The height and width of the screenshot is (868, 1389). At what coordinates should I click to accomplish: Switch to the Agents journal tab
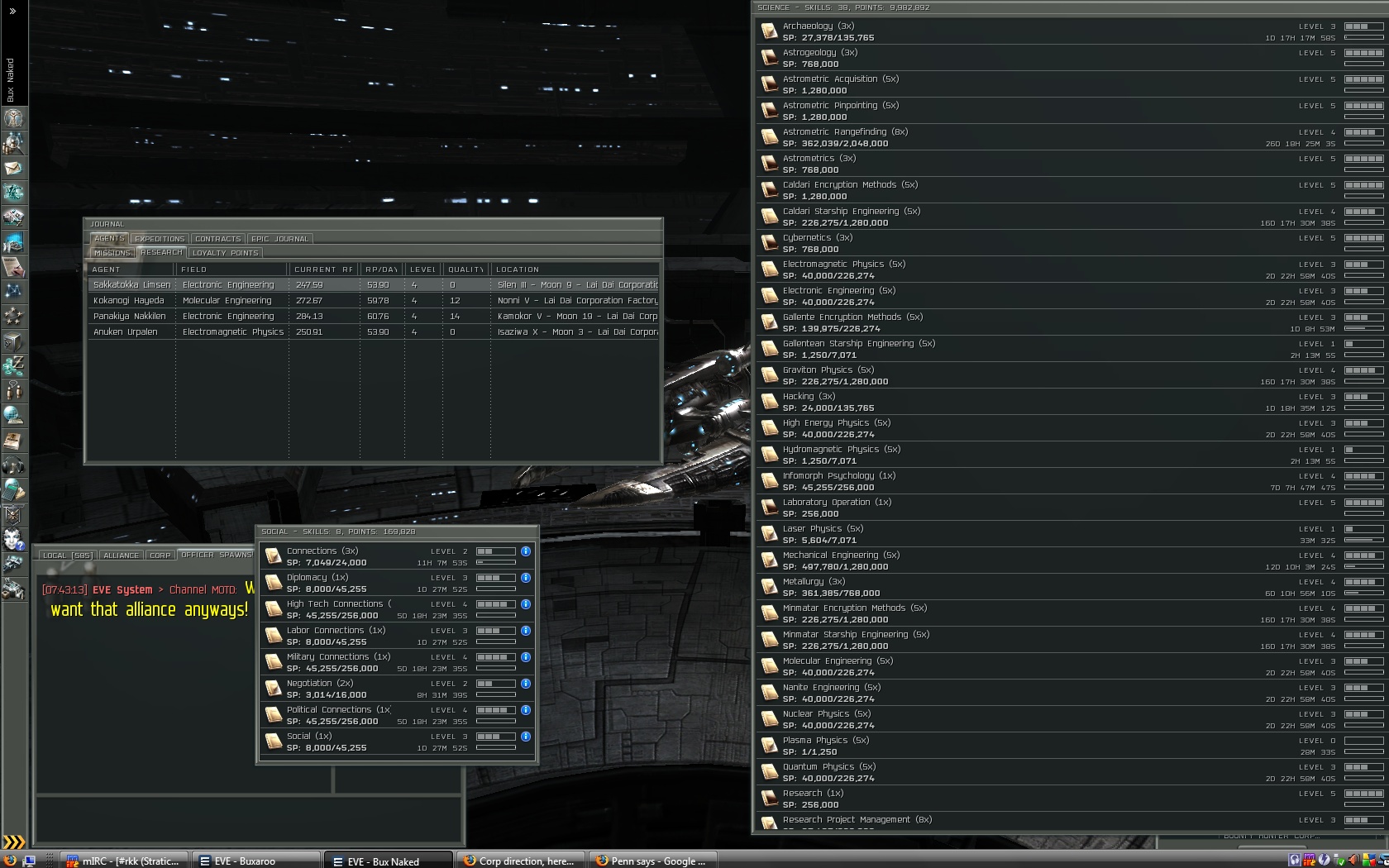[109, 239]
